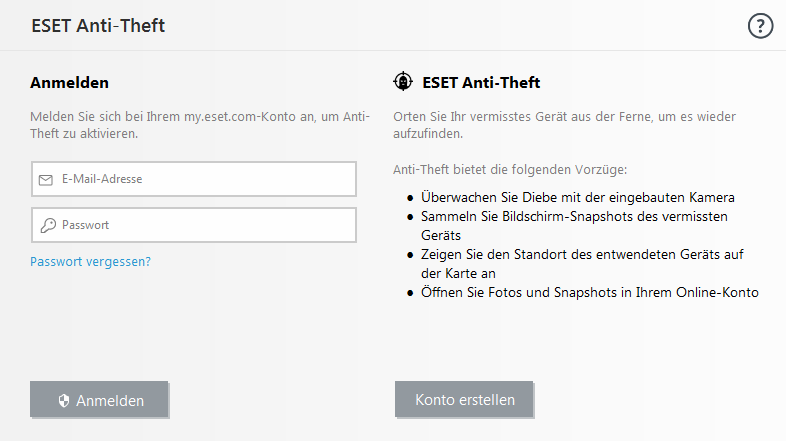Click 'Anti-Theft bietet die folgenden Vorzüge' line
This screenshot has height=441, width=786.
click(510, 170)
